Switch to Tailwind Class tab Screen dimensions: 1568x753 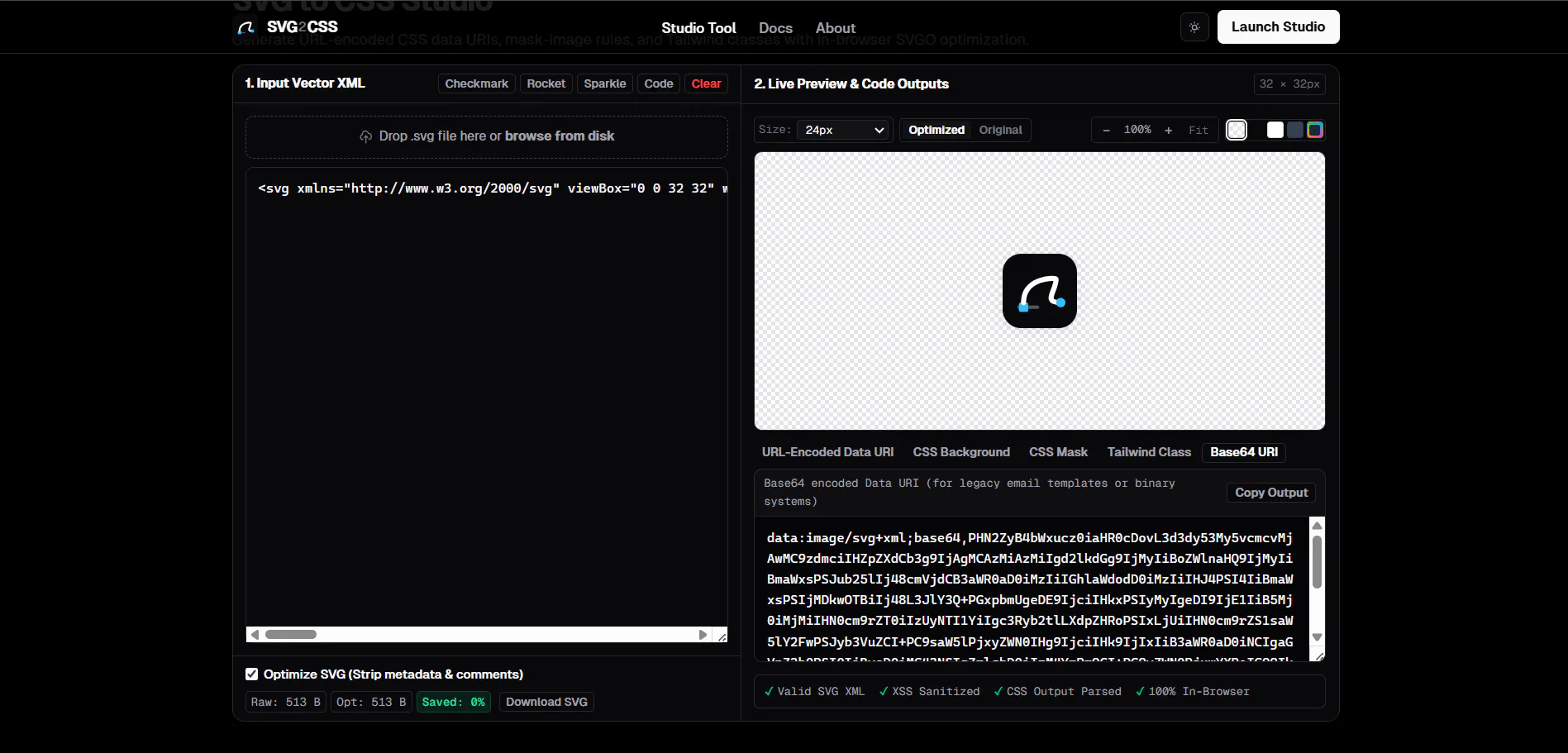1149,452
